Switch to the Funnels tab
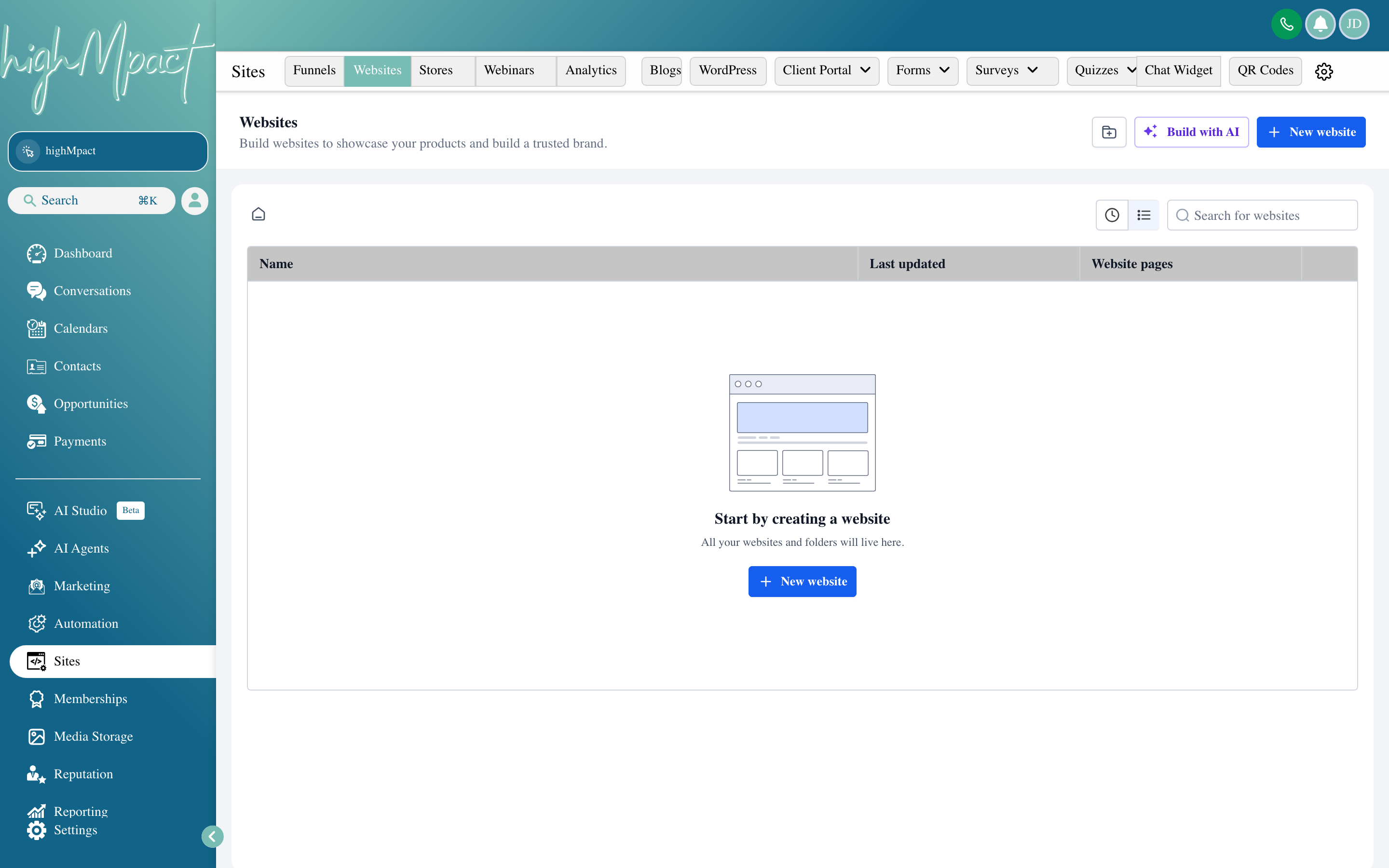Screen dimensions: 1389x868 click(314, 70)
